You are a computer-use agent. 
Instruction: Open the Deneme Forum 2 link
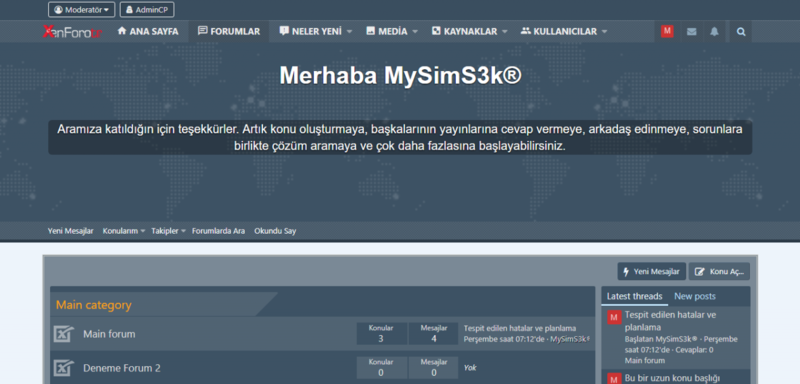(122, 368)
